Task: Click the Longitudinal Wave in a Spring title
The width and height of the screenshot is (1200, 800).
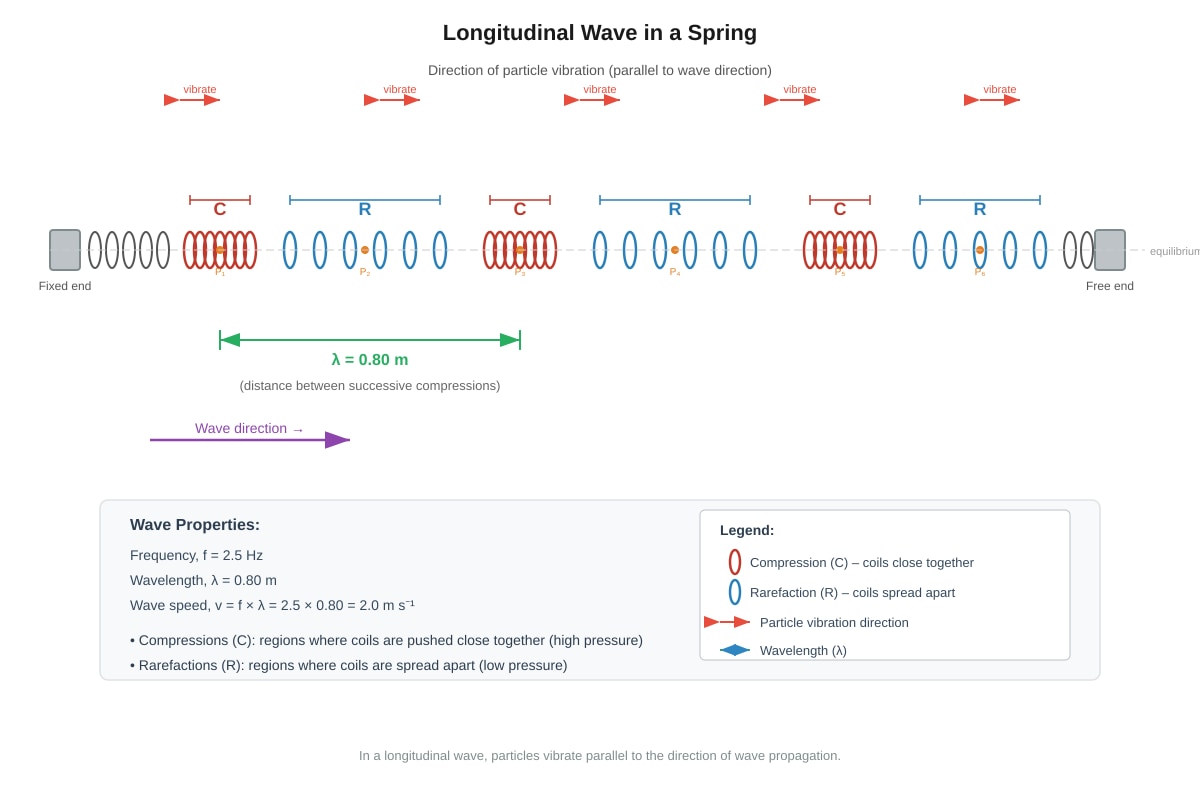Action: (600, 33)
